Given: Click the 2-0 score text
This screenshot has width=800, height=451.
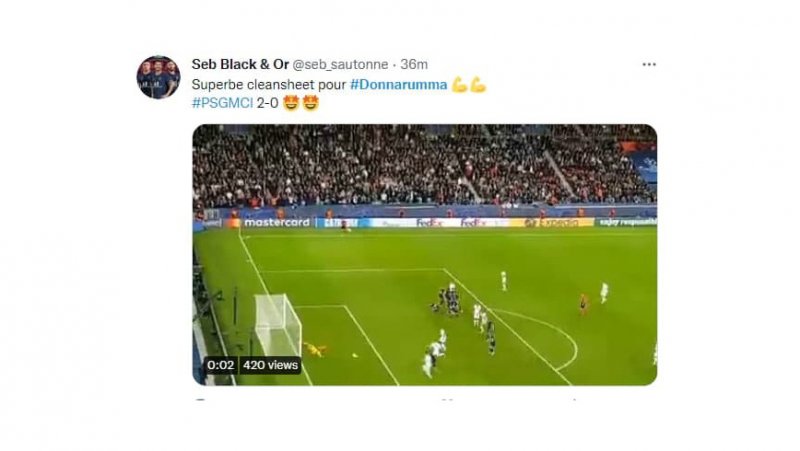Looking at the screenshot, I should coord(267,103).
